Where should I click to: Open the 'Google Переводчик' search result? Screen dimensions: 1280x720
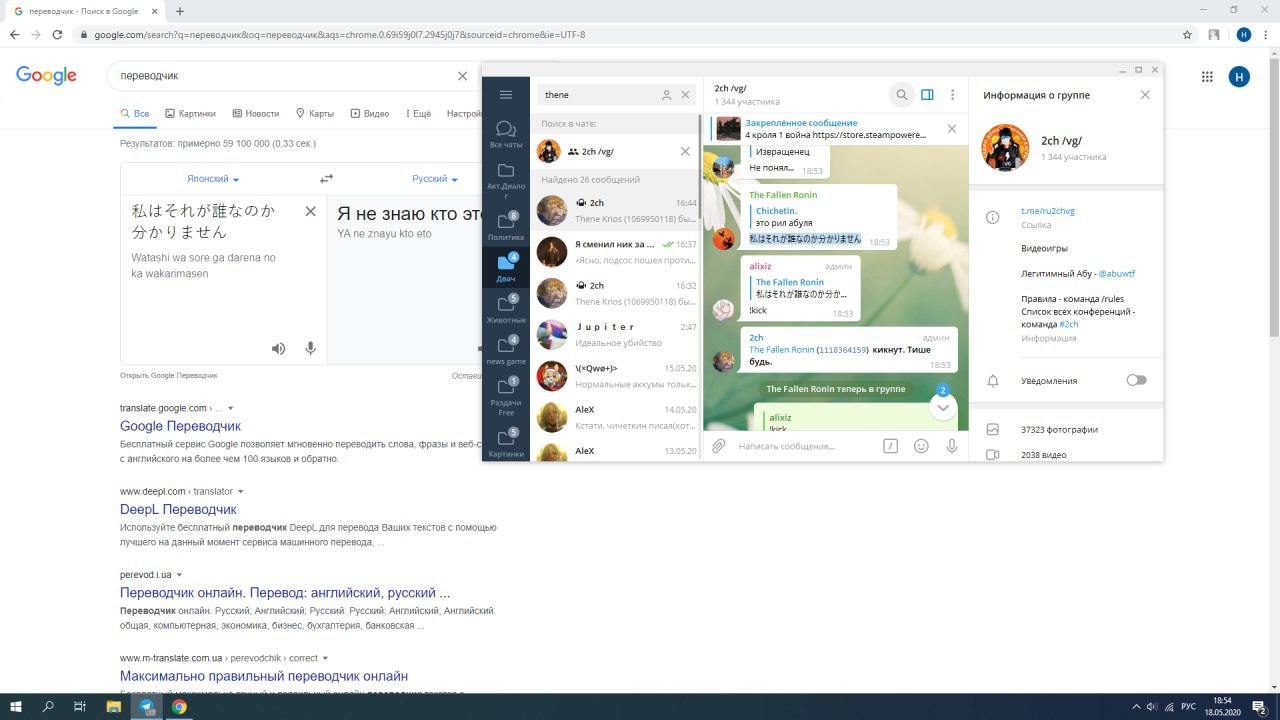coord(180,426)
